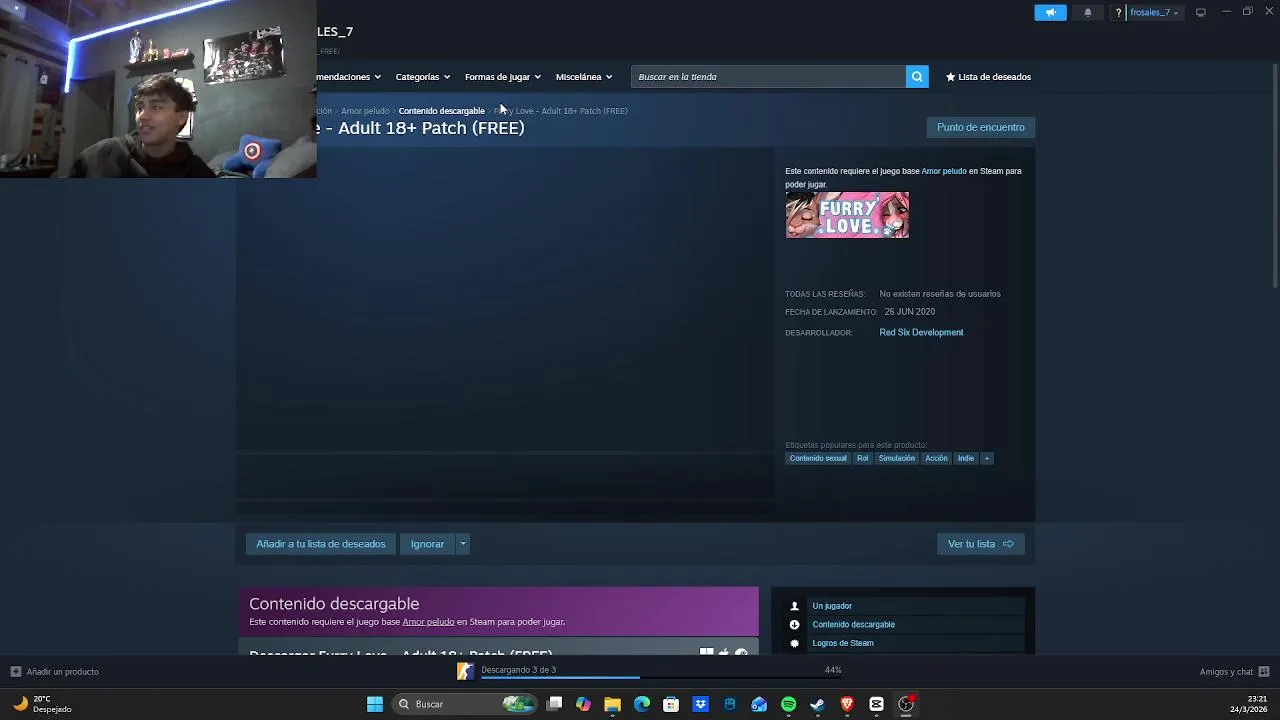Viewport: 1280px width, 720px height.
Task: Click the Furry Love base game thumbnail
Action: 847,215
